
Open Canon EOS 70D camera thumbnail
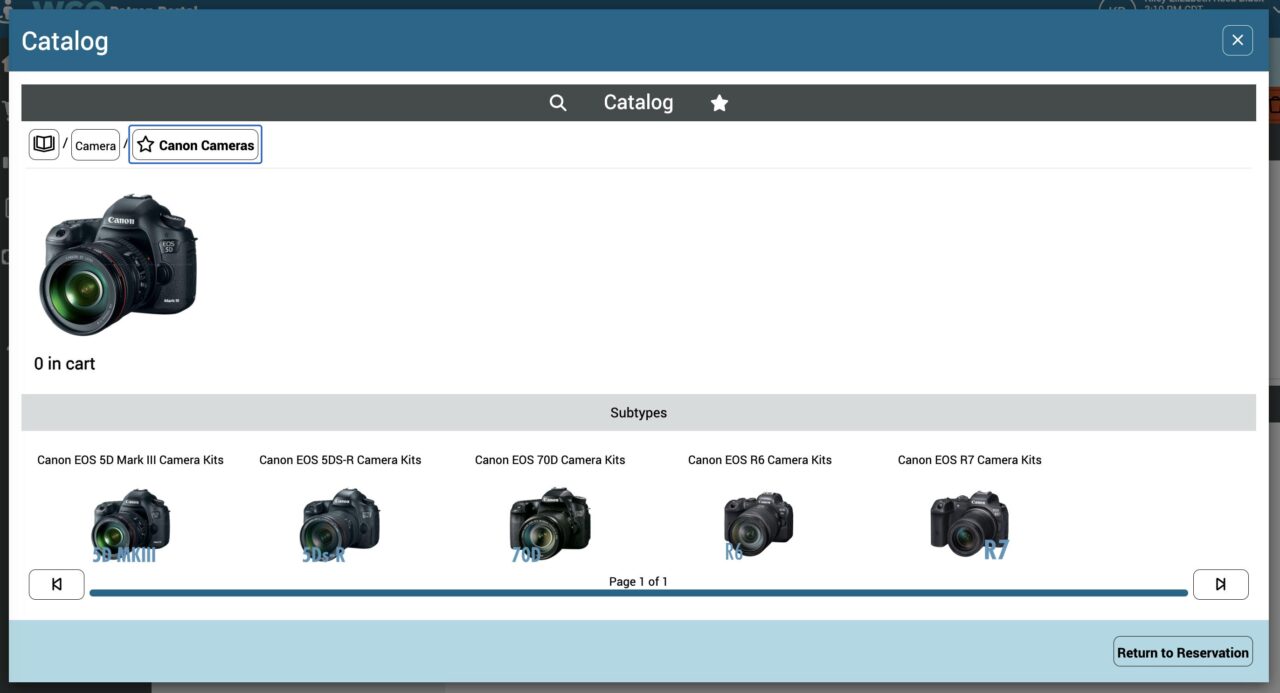pyautogui.click(x=549, y=525)
